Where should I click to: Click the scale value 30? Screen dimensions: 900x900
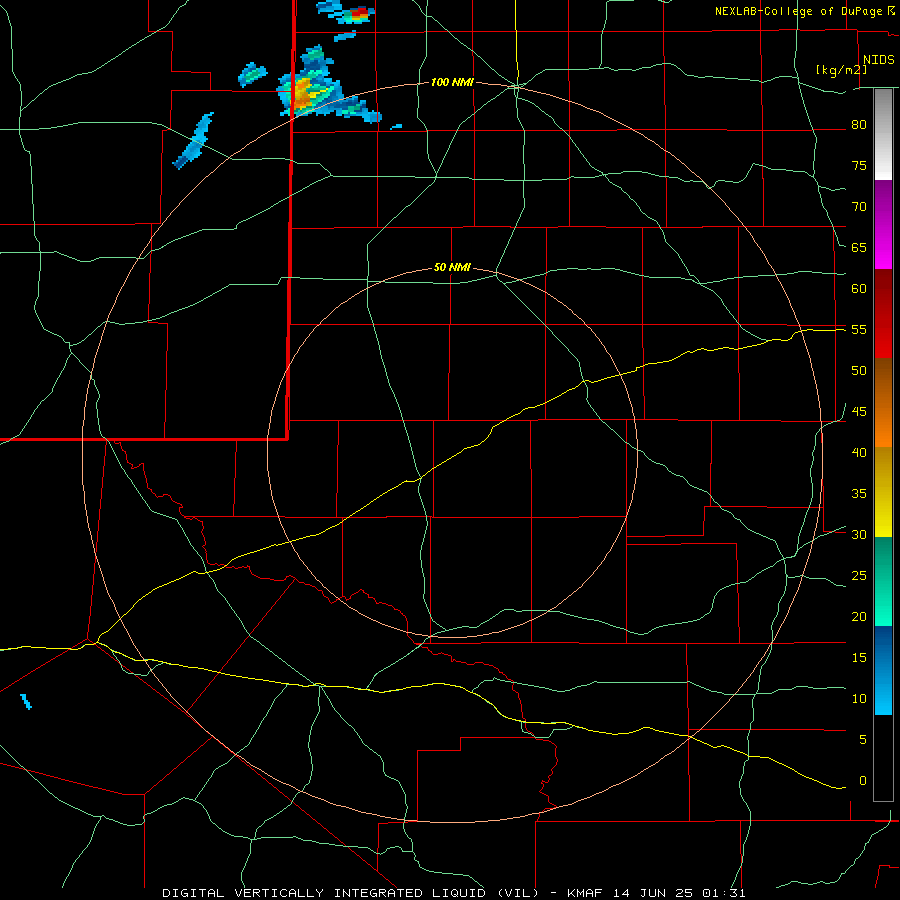click(x=859, y=534)
